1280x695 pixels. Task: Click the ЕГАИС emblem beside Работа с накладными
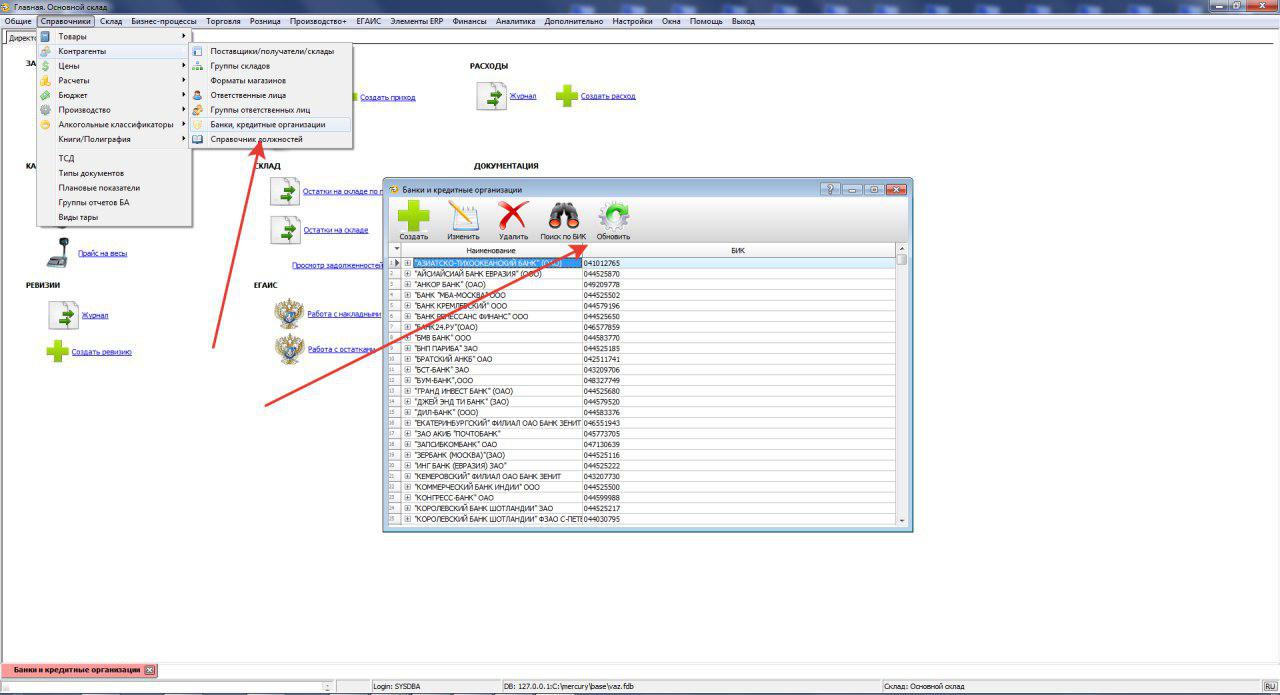(290, 314)
